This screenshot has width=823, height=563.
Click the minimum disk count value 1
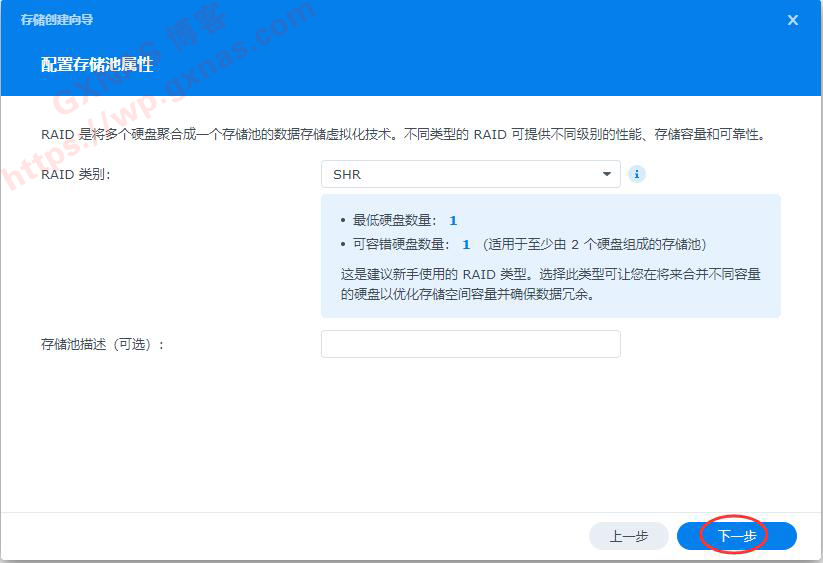(x=453, y=220)
